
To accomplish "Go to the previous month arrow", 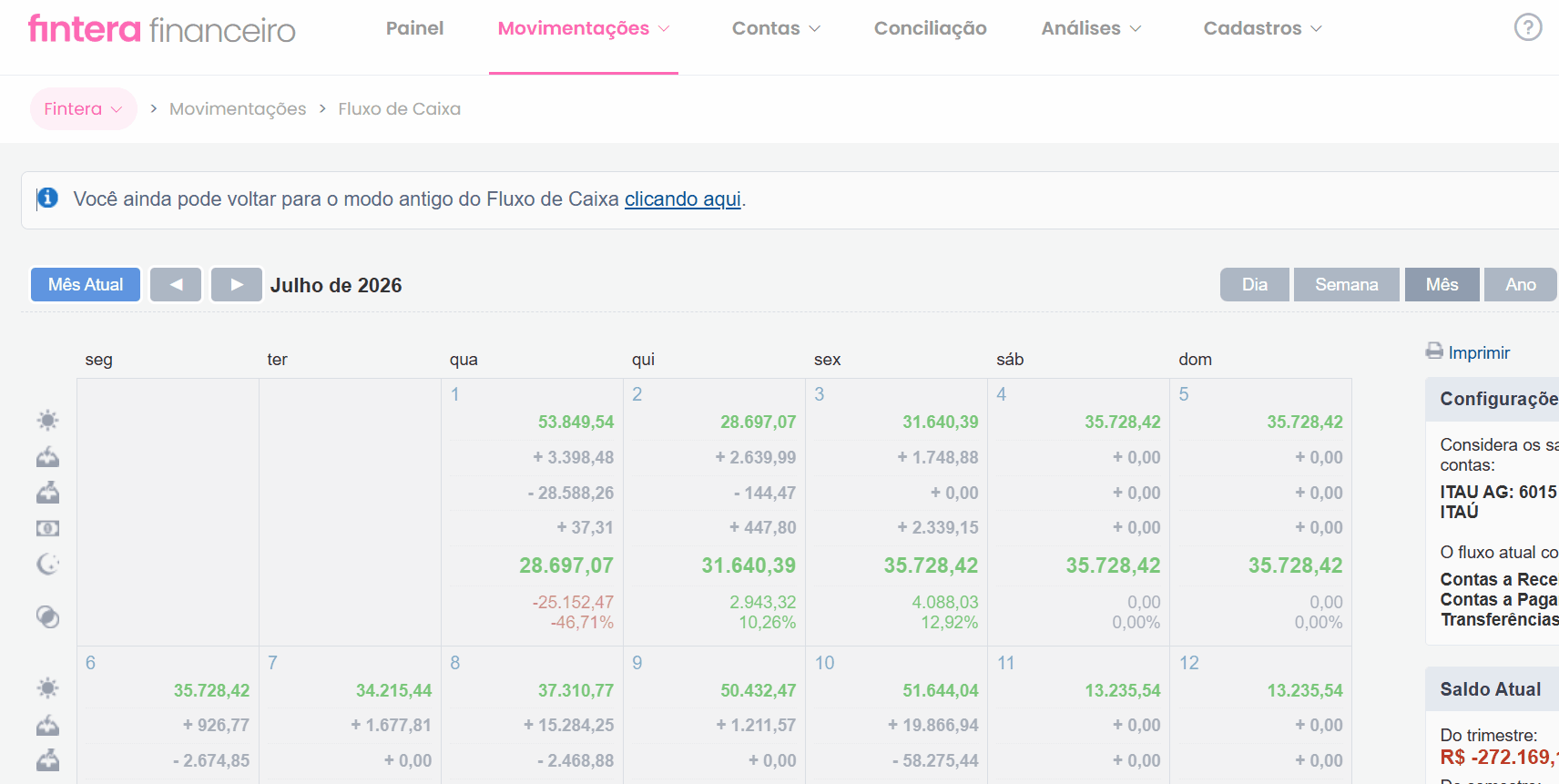I will point(176,284).
